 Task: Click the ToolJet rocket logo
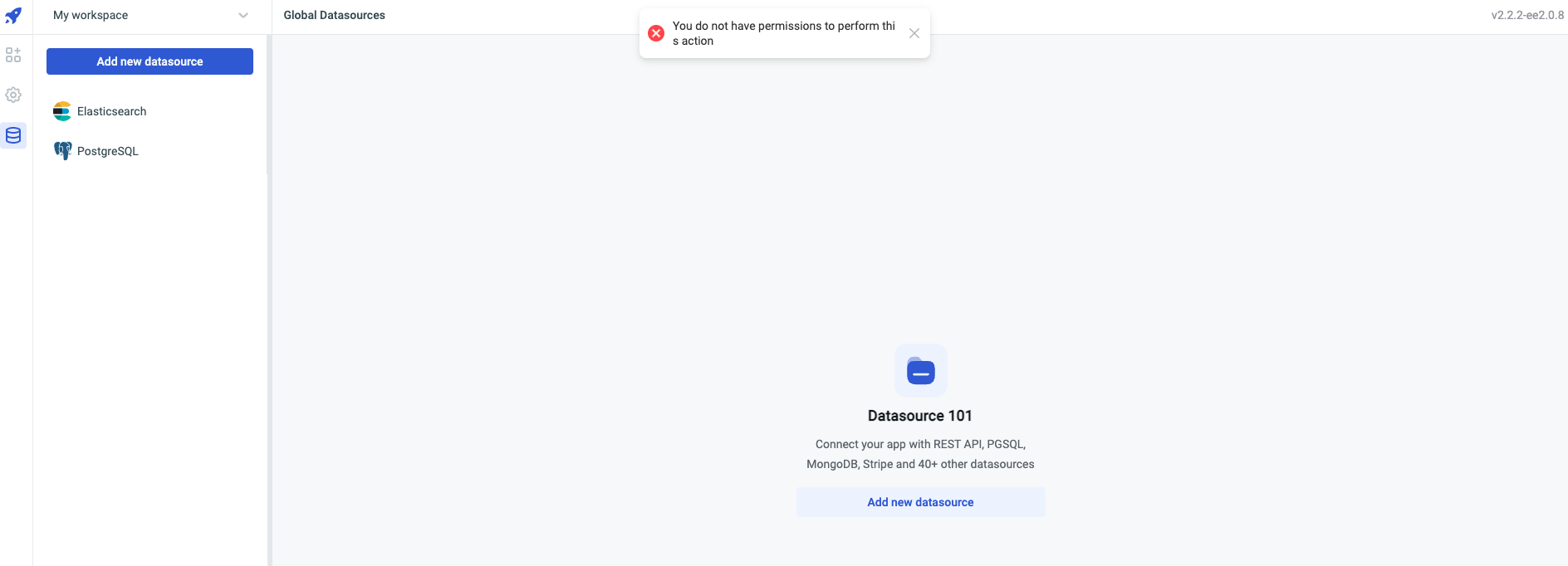pos(13,15)
